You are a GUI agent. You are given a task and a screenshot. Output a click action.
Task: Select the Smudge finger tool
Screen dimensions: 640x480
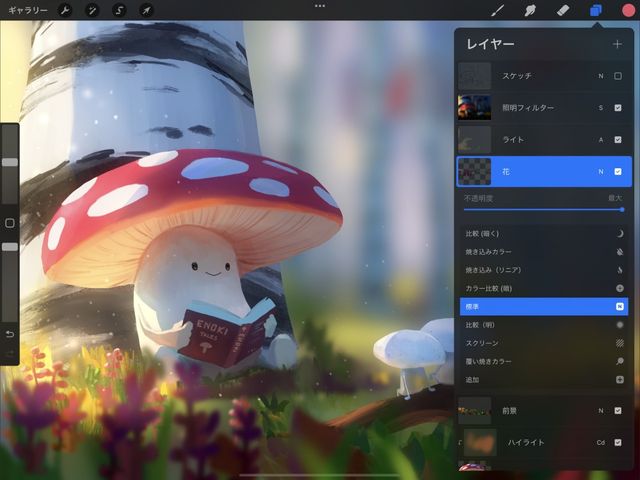click(x=530, y=10)
